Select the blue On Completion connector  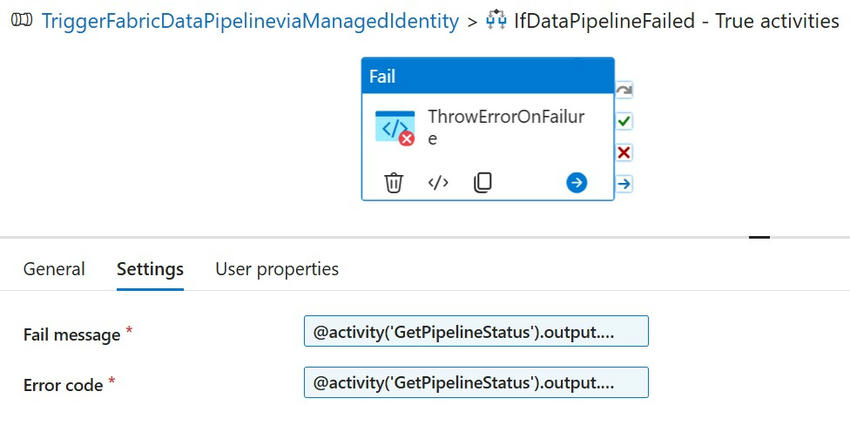click(x=624, y=183)
